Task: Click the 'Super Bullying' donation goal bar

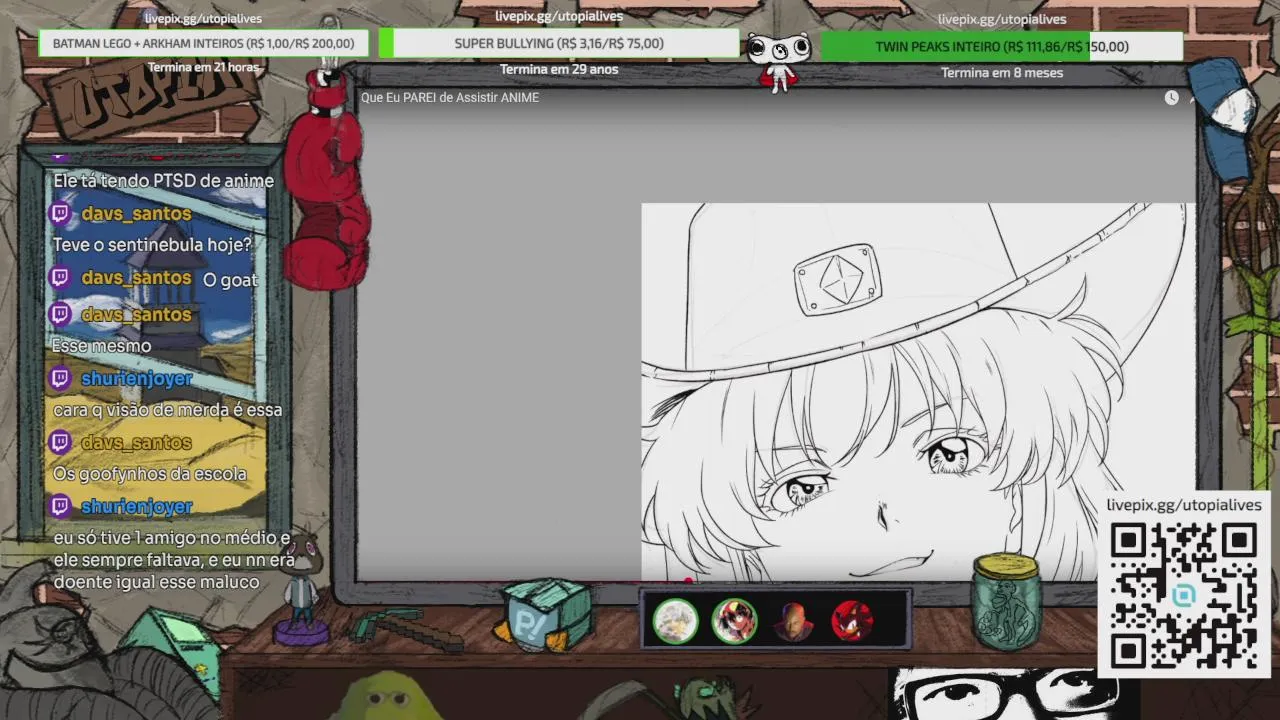Action: pos(559,43)
